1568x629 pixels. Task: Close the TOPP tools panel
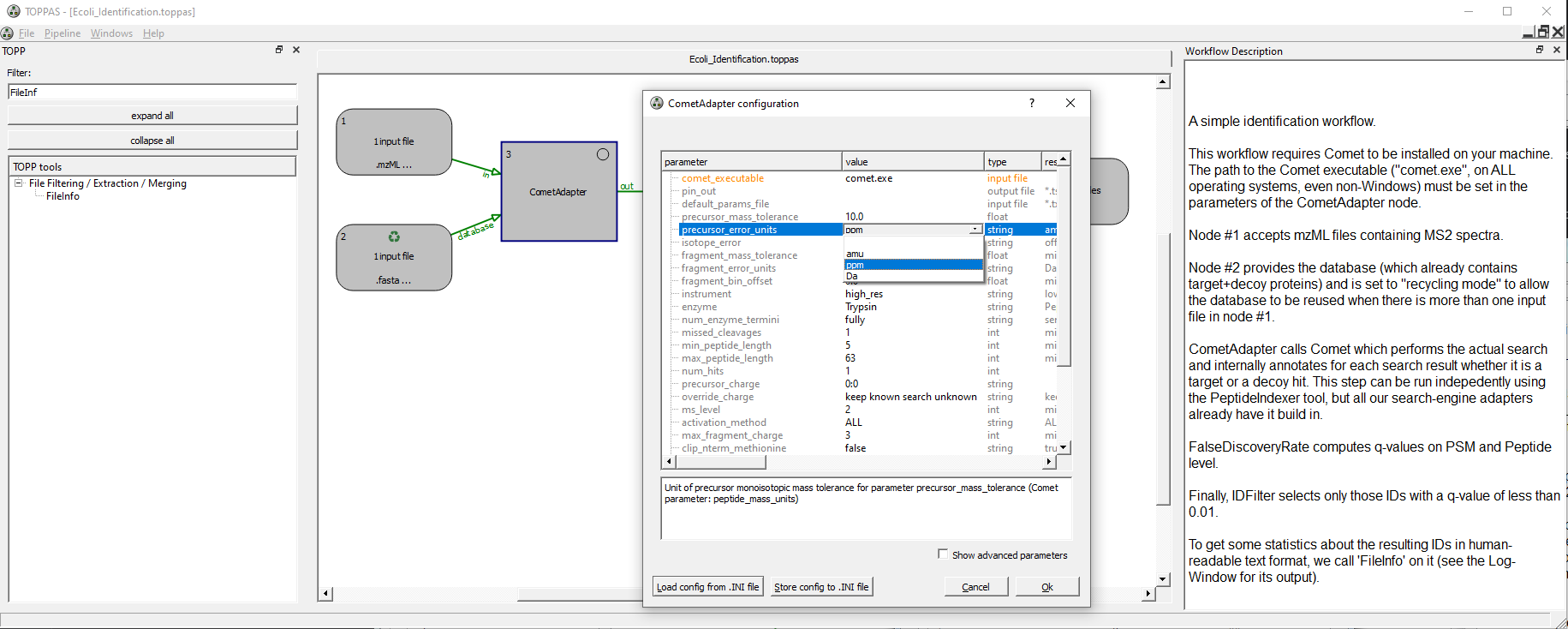click(296, 50)
